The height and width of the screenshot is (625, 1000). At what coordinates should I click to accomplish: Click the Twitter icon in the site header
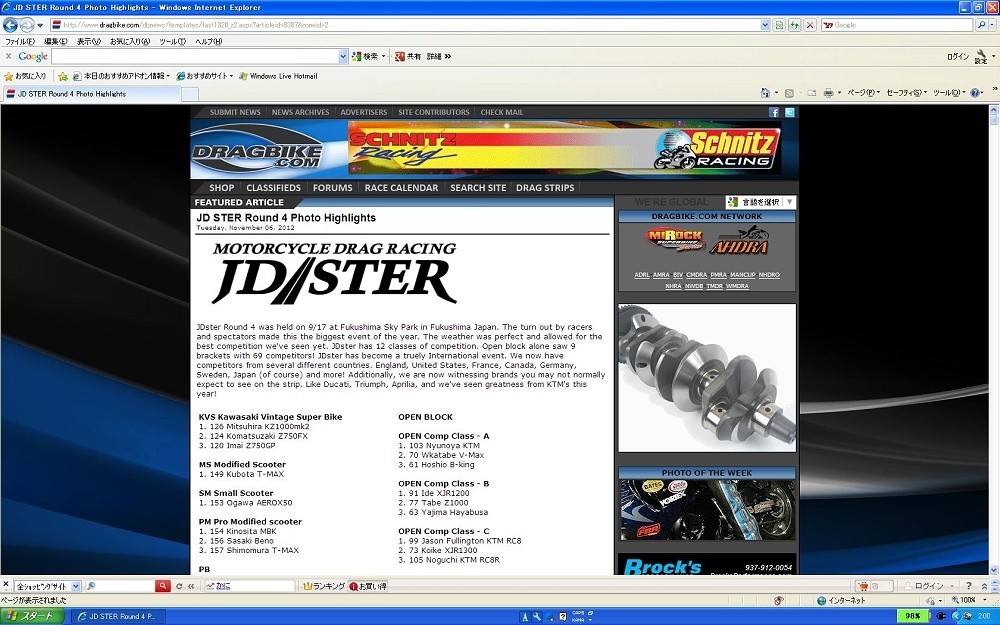[x=790, y=112]
